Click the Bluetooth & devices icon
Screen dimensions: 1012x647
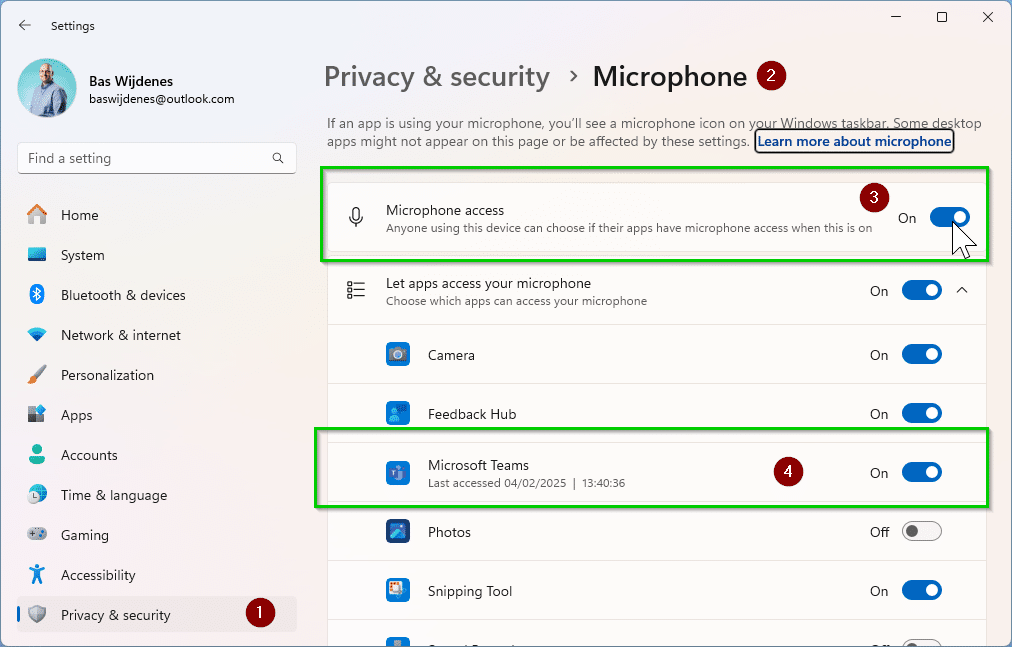(37, 295)
